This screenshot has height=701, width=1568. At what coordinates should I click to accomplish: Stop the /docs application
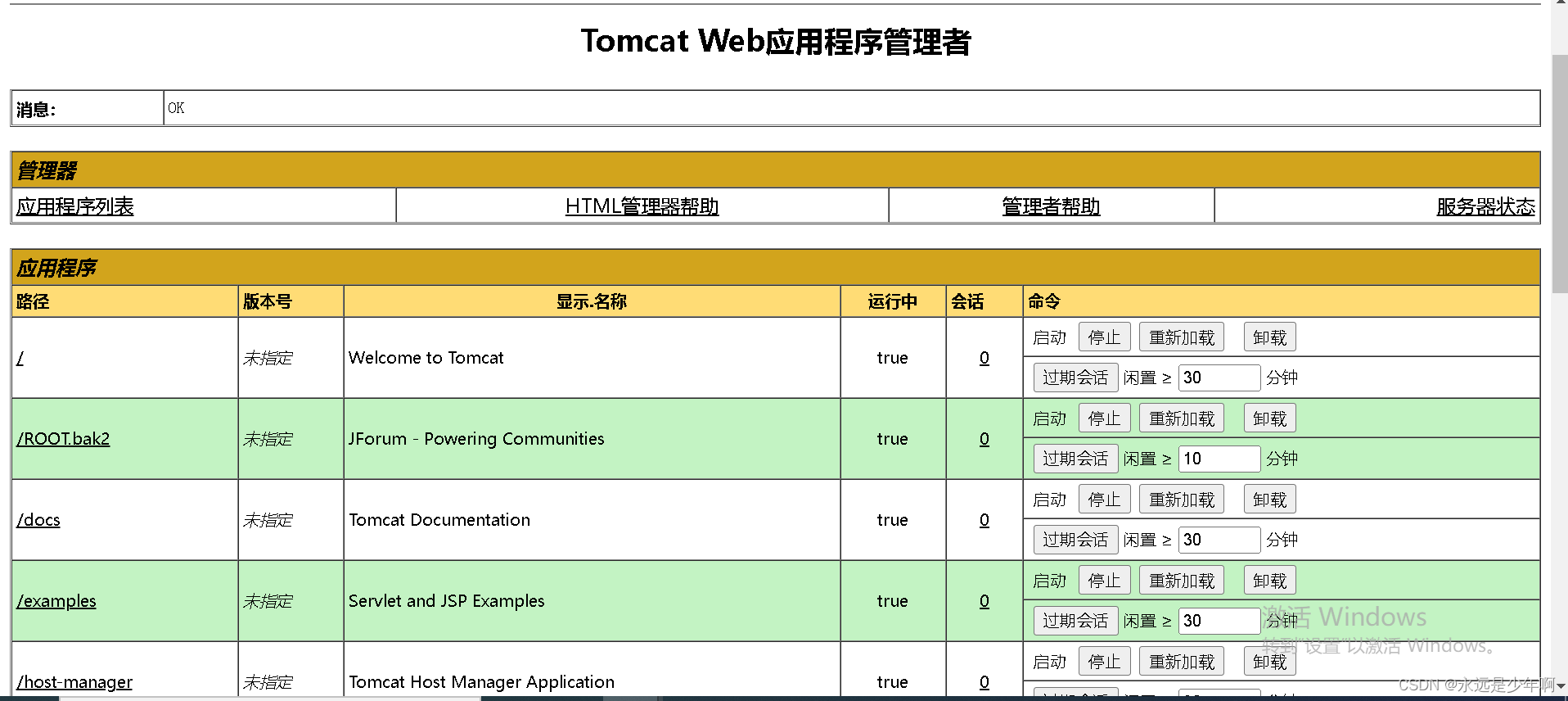[x=1104, y=500]
